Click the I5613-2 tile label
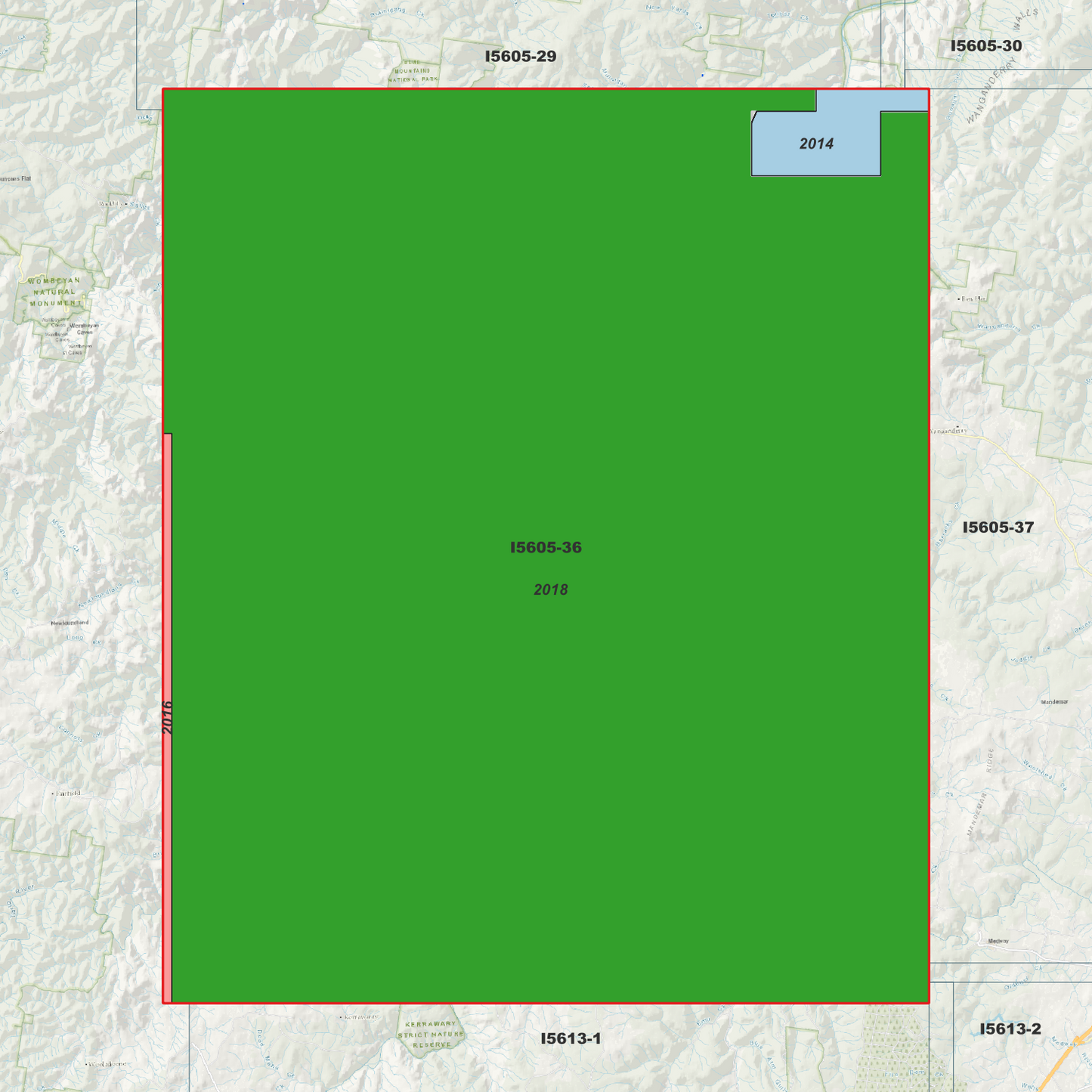Screen dimensions: 1092x1092 [x=1010, y=1028]
